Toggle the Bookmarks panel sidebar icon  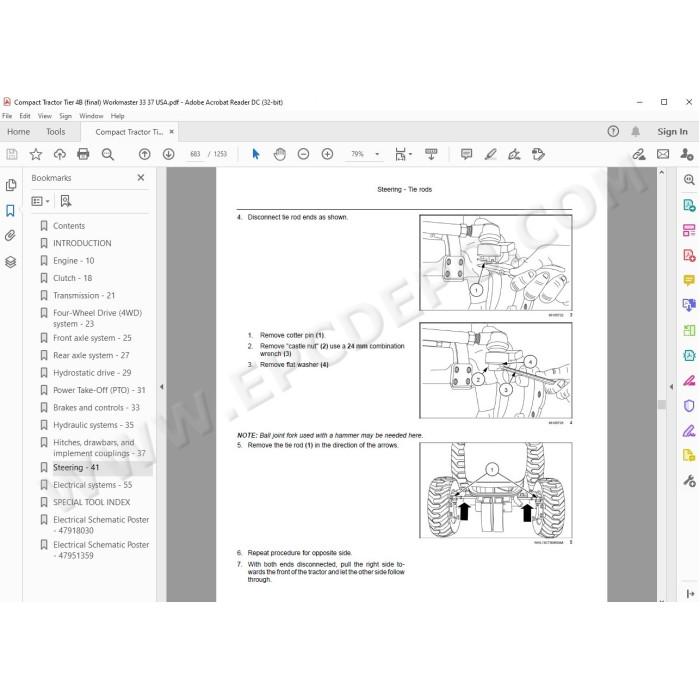pyautogui.click(x=10, y=210)
